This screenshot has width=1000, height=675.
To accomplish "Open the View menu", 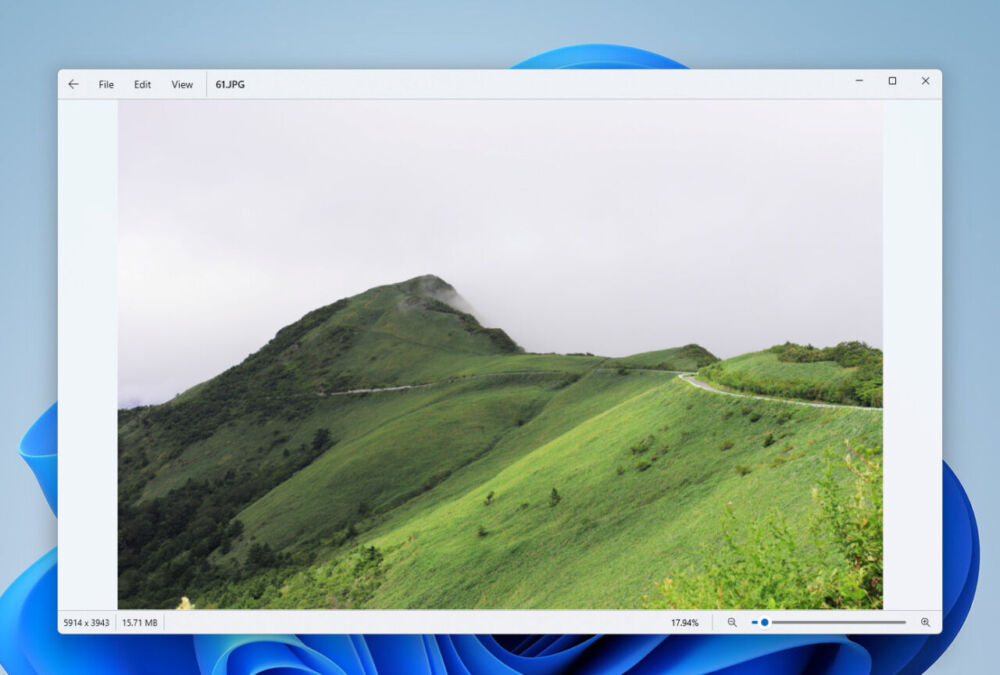I will [x=181, y=84].
